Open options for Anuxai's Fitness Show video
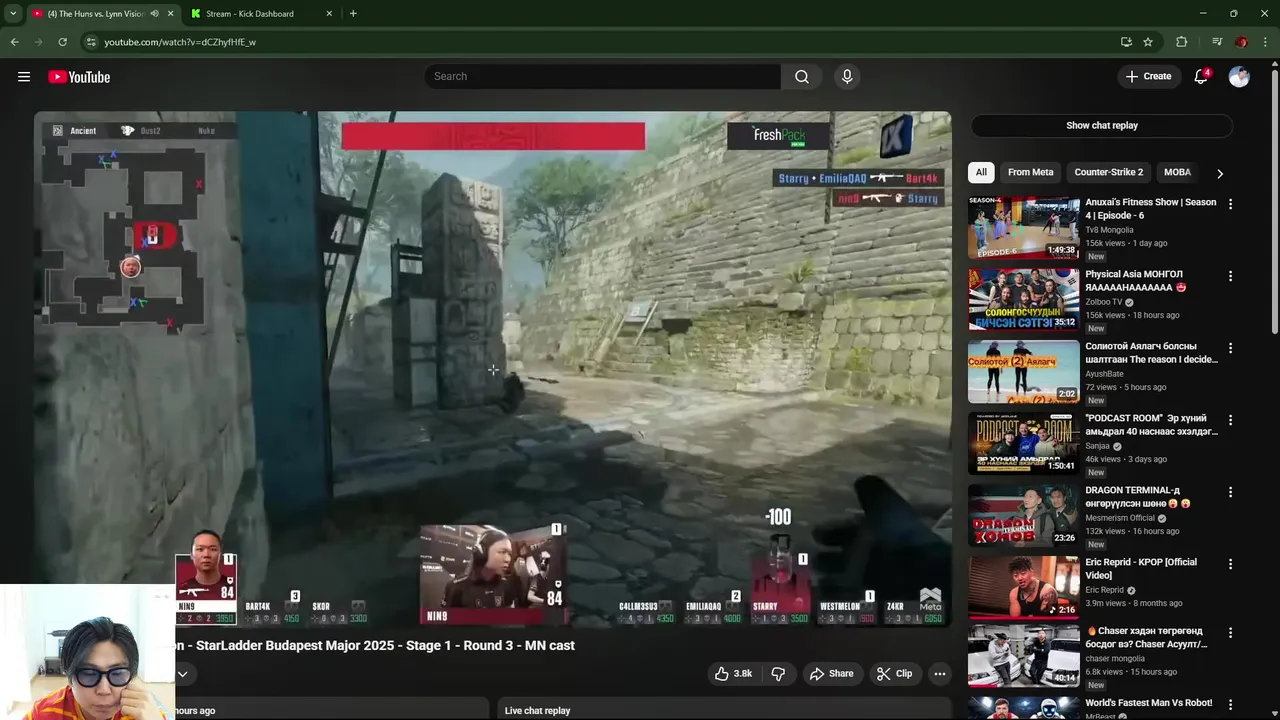 click(1230, 203)
